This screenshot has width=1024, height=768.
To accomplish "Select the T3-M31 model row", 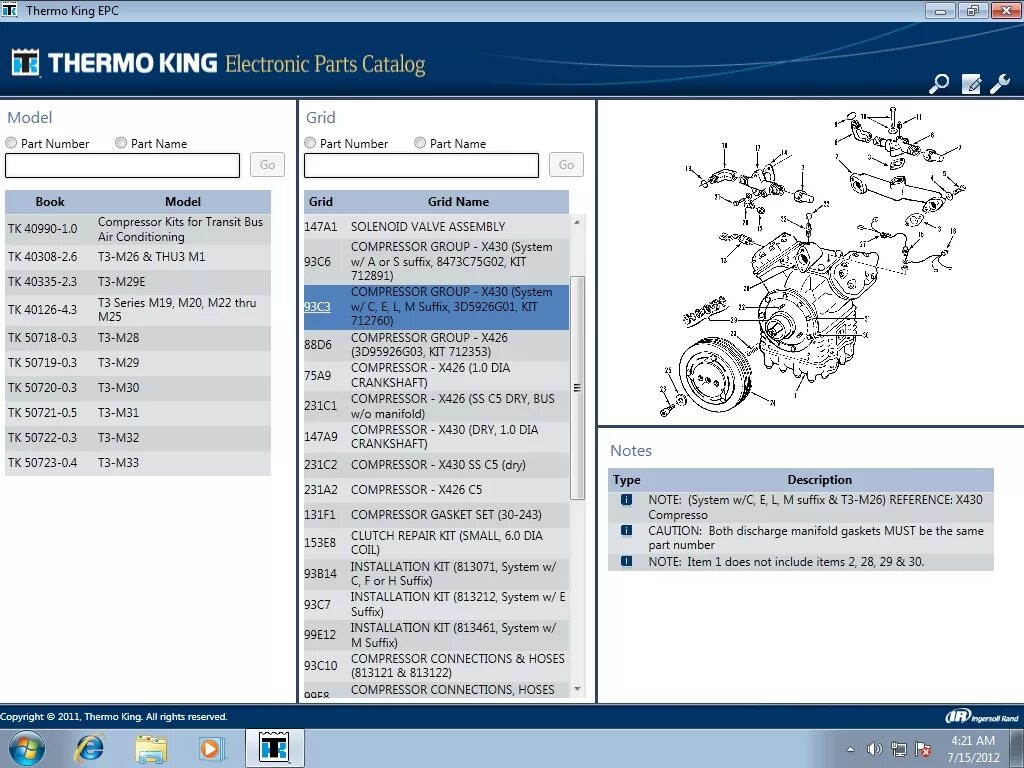I will [x=138, y=413].
